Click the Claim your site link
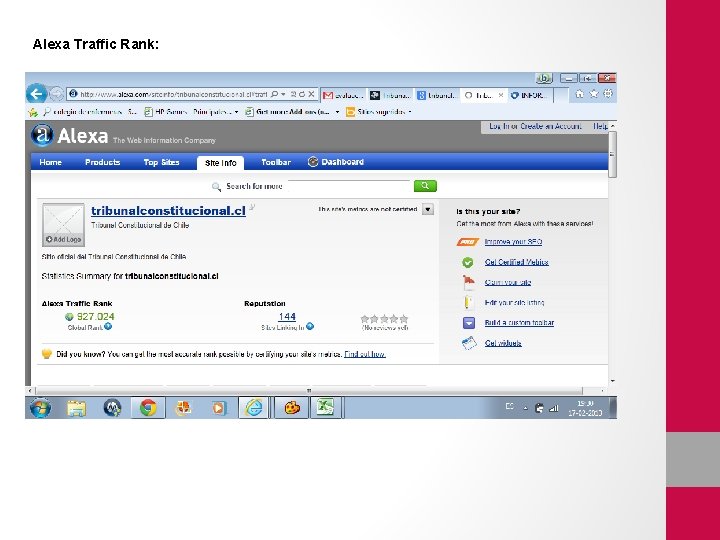This screenshot has width=720, height=540. (508, 282)
